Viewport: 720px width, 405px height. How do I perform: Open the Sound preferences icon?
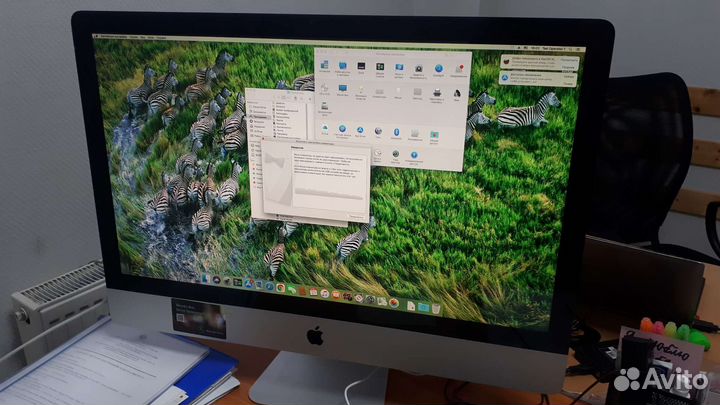pos(457,93)
